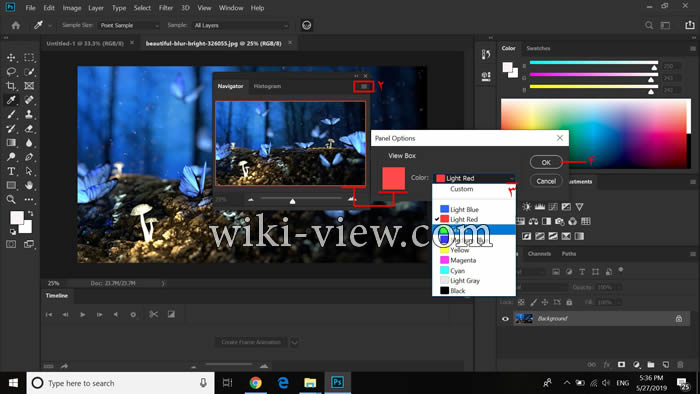Screen dimensions: 700x394
Task: Select the Pen tool
Action: click(x=29, y=157)
